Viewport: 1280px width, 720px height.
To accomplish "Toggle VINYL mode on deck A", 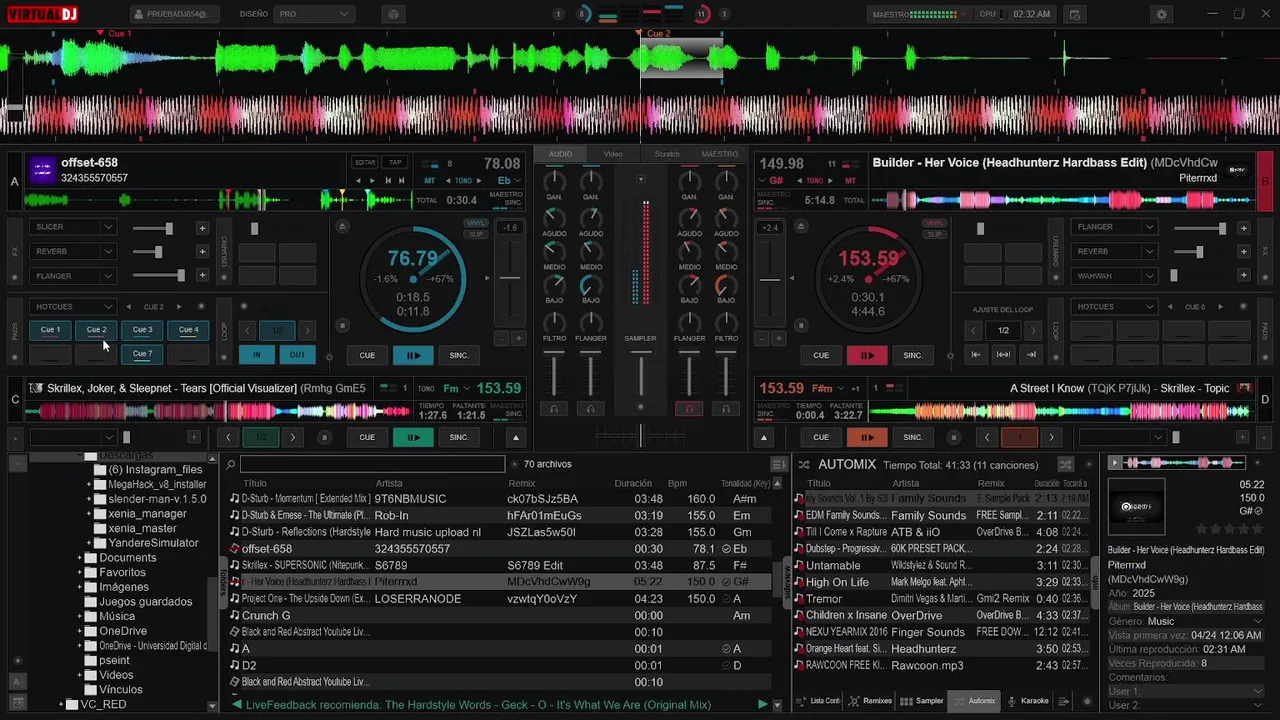I will pos(475,224).
